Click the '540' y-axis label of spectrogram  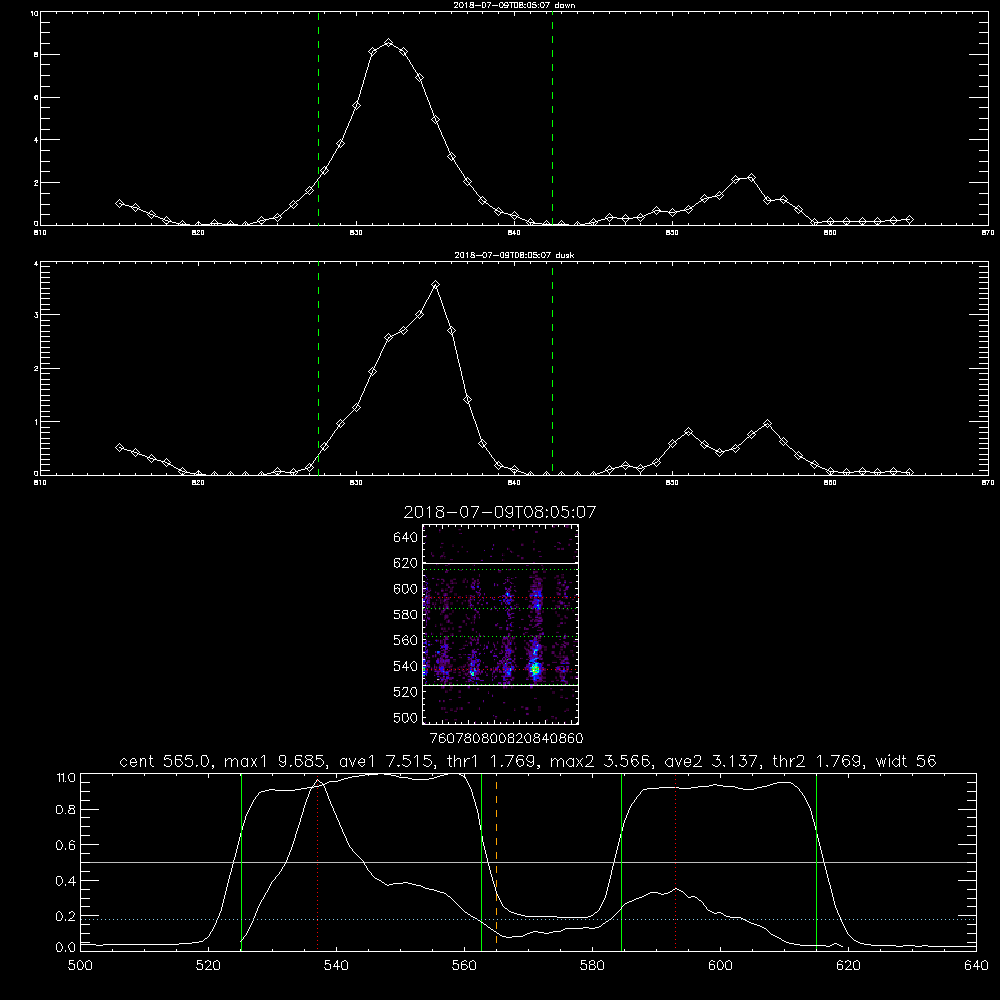point(406,666)
